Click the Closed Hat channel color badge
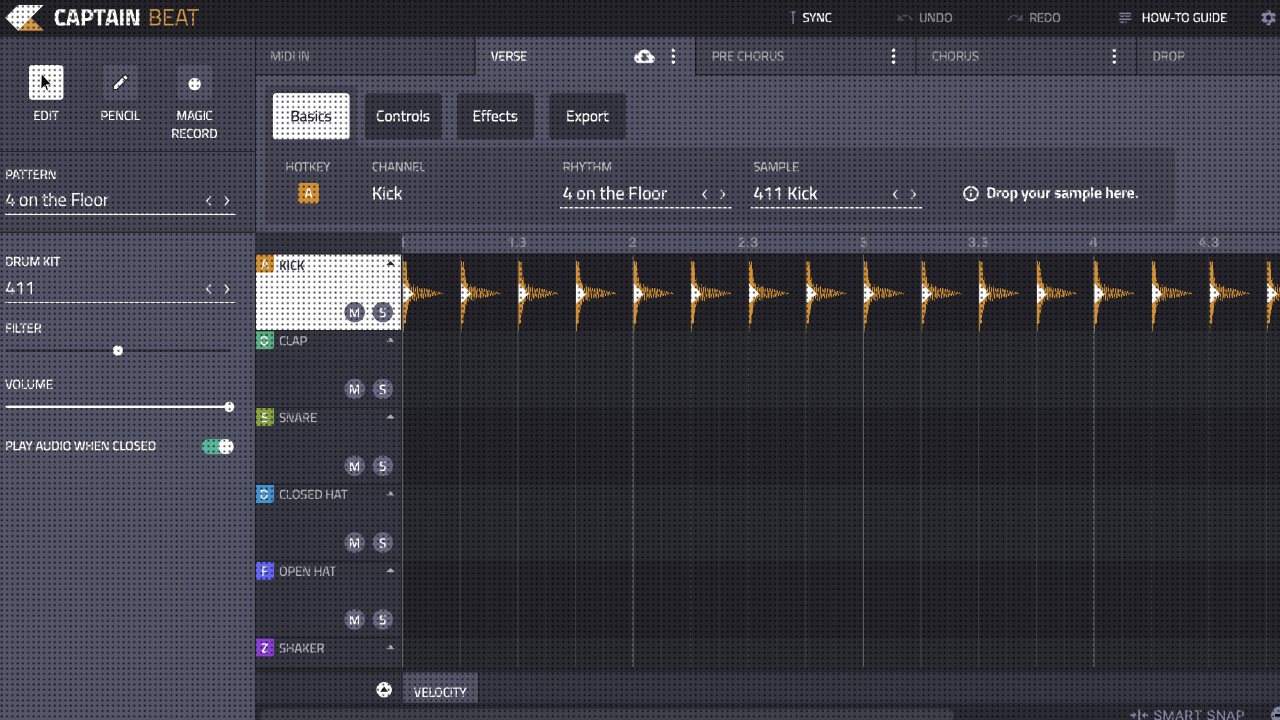This screenshot has width=1280, height=720. click(x=265, y=494)
